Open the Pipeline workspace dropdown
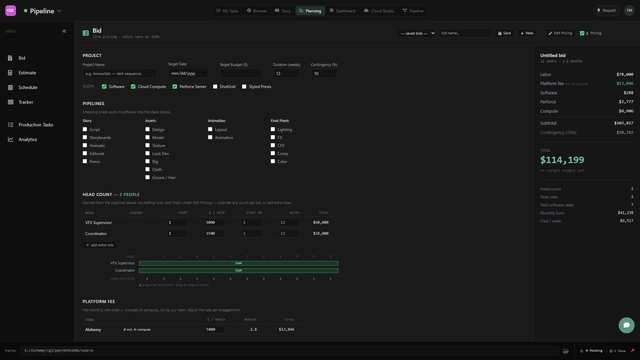Image resolution: width=640 pixels, height=360 pixels. tap(42, 11)
